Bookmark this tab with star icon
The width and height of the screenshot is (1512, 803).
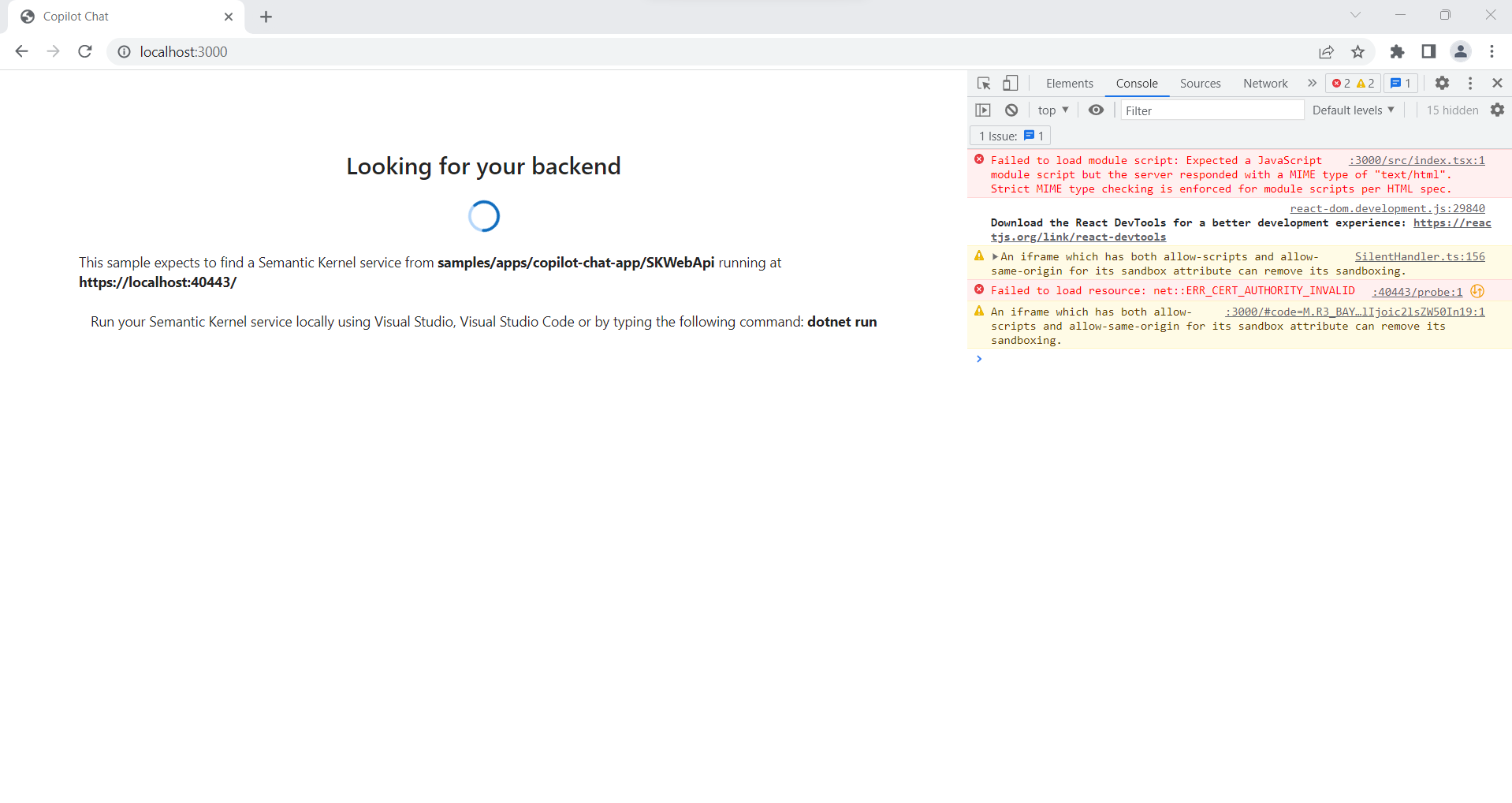pyautogui.click(x=1357, y=51)
